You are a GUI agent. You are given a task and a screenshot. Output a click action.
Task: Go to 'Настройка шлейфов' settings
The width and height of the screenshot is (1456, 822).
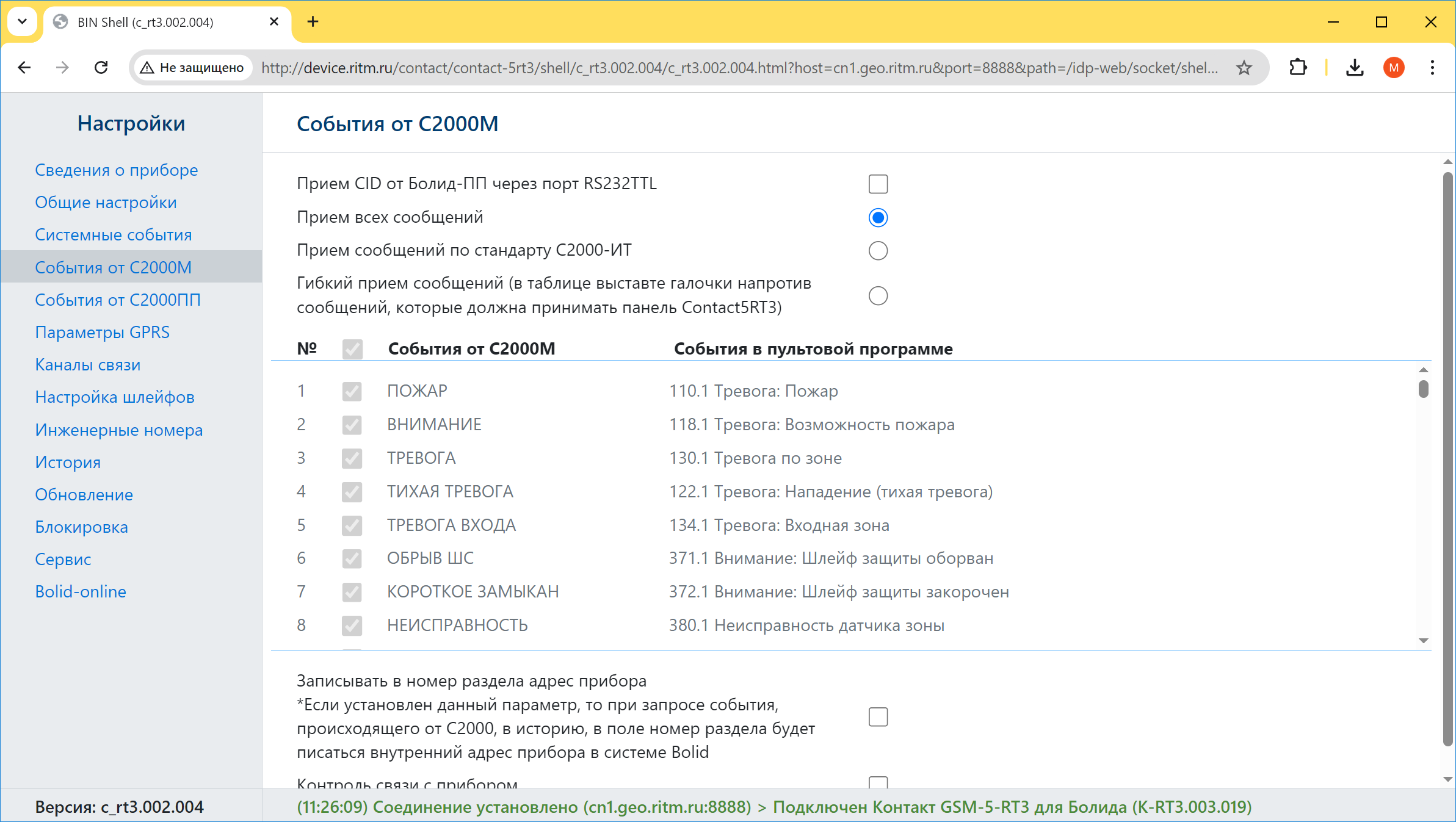click(114, 397)
